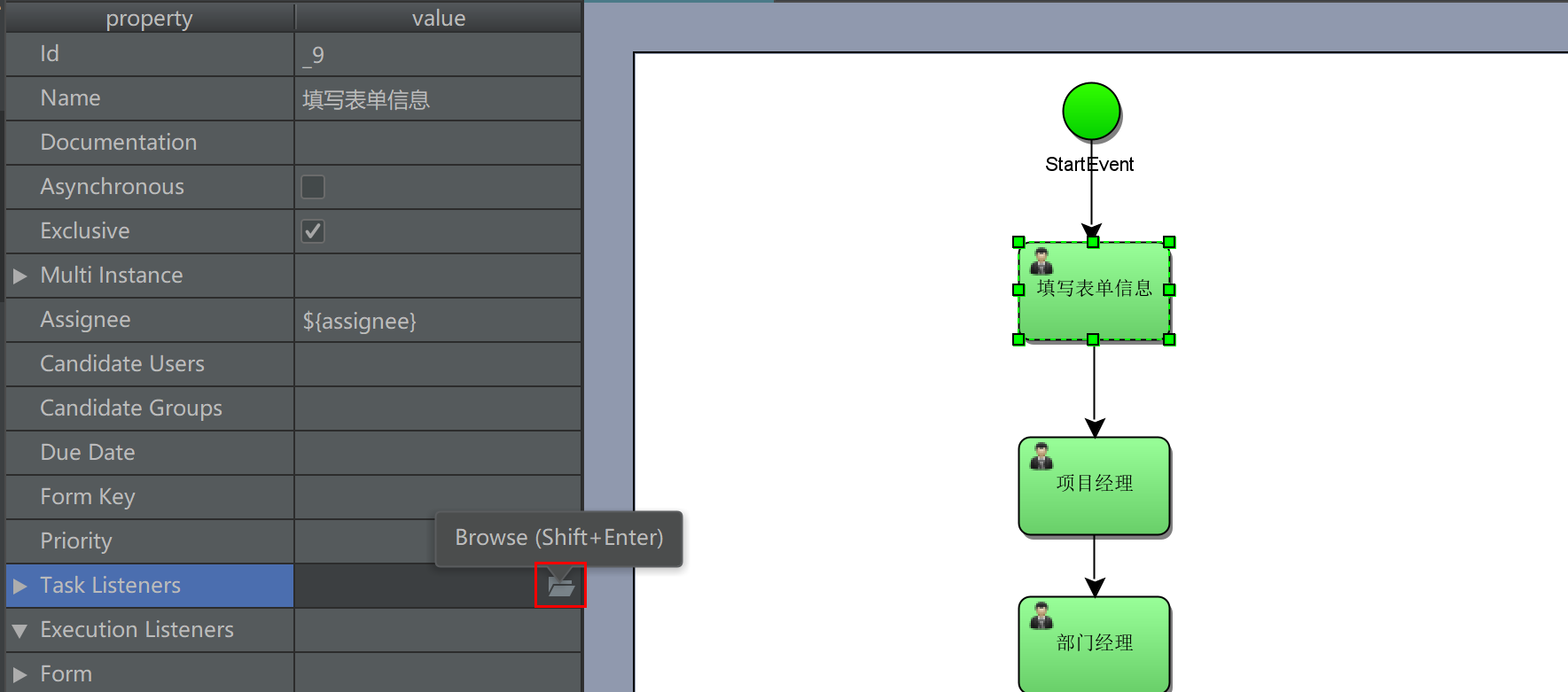Select the green StartEvent circle
The height and width of the screenshot is (692, 1568).
point(1091,112)
